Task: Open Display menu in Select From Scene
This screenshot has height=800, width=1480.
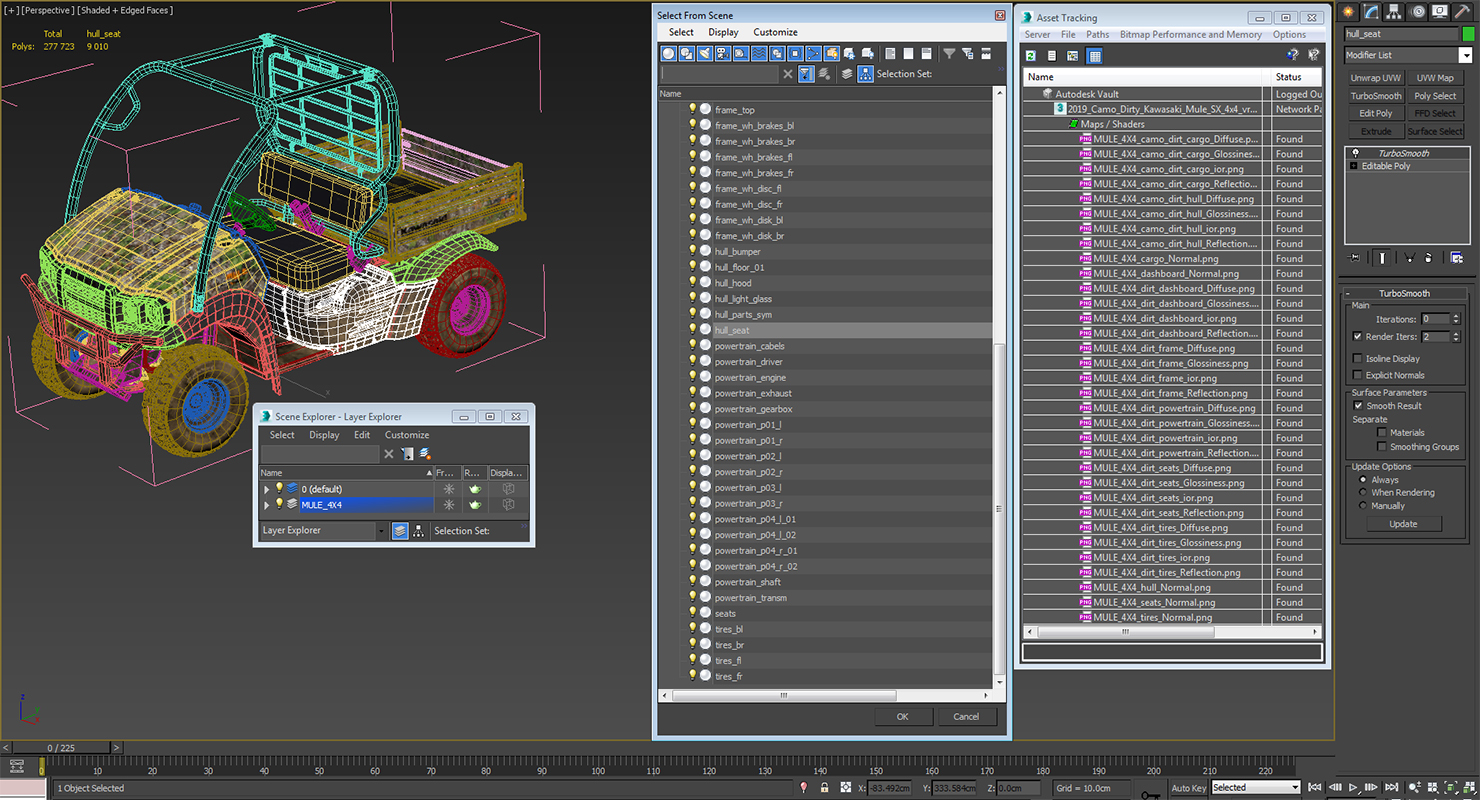Action: click(x=723, y=32)
